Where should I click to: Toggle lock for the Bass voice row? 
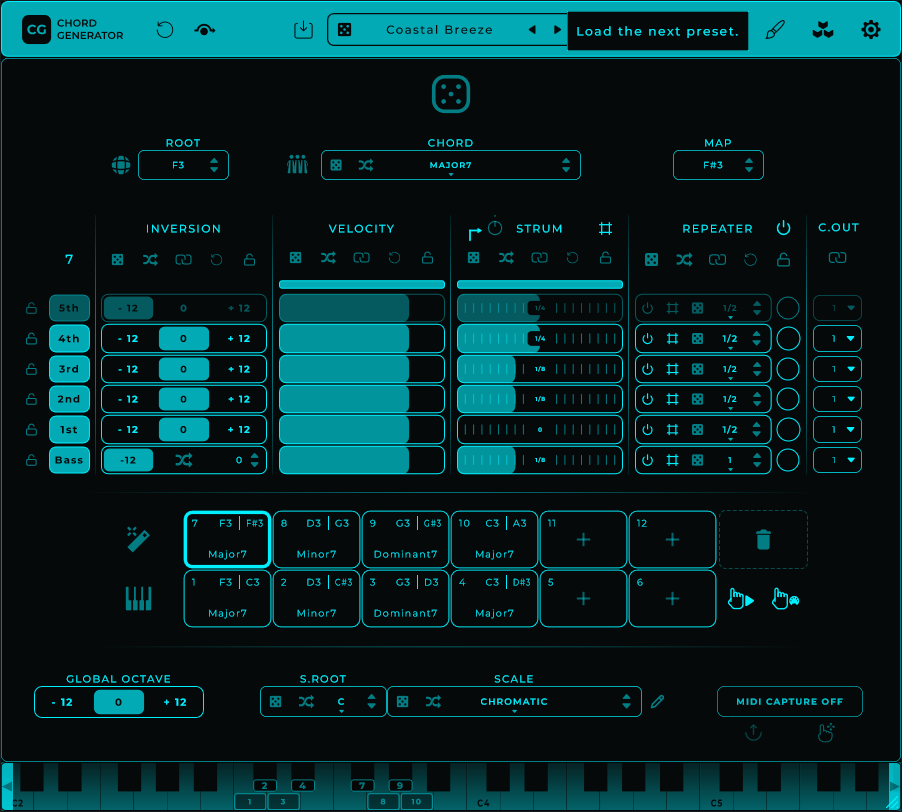pyautogui.click(x=32, y=460)
